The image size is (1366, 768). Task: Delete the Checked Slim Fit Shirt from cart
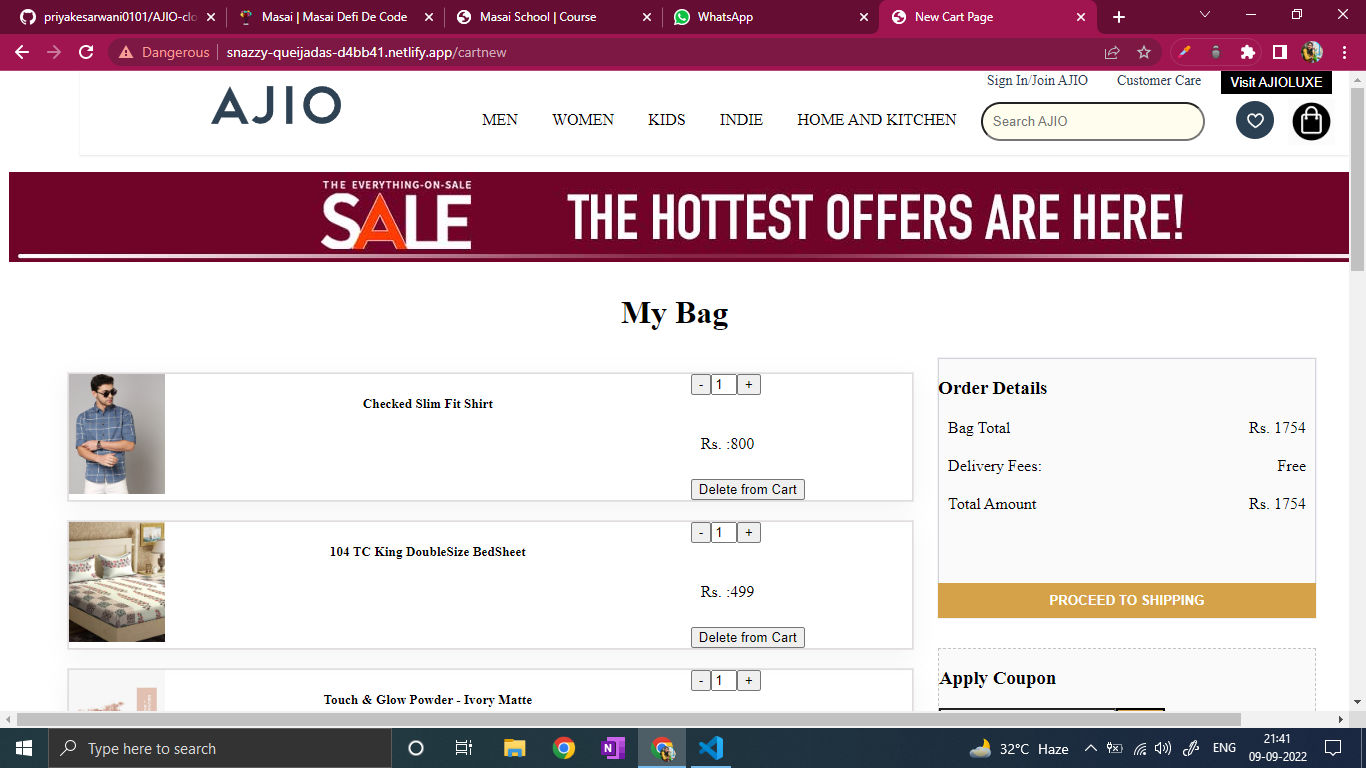747,489
